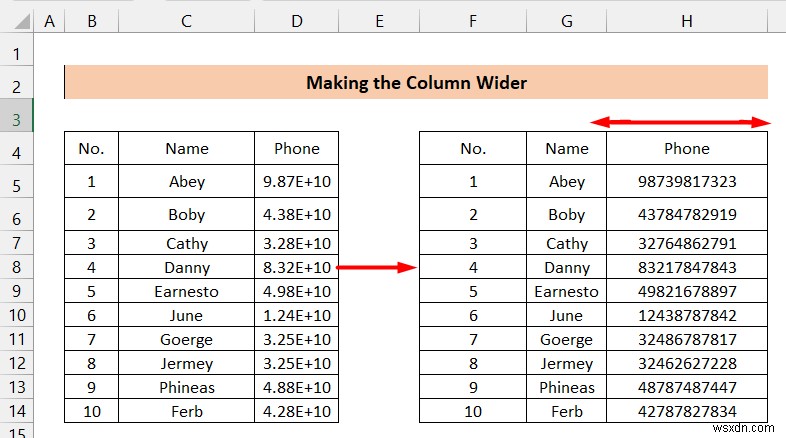
Task: Select the left table's Phone header cell
Action: coord(297,148)
